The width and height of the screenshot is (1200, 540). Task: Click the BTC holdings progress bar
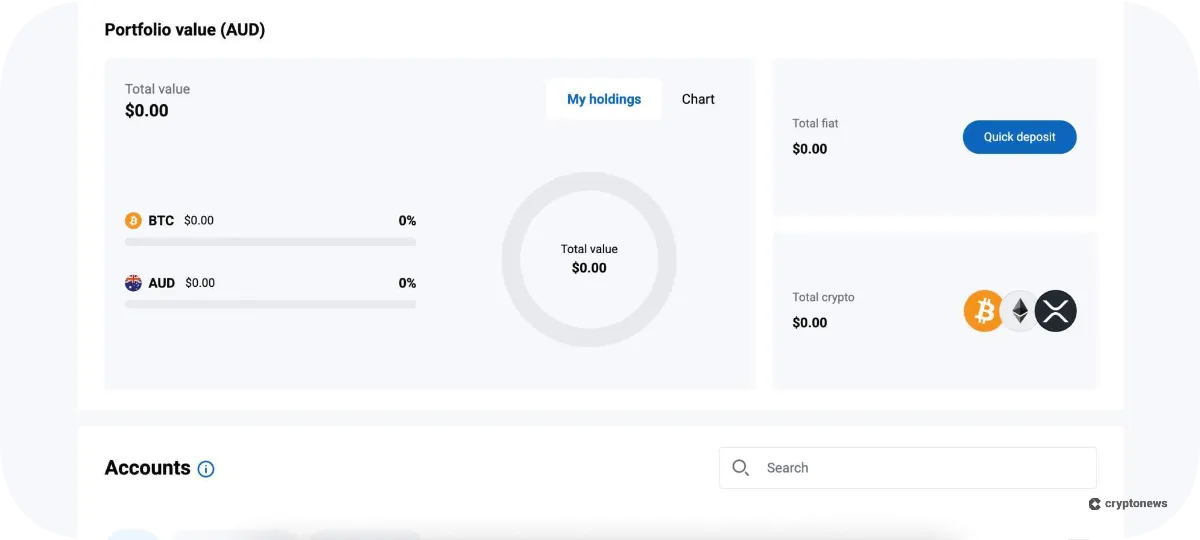click(270, 242)
